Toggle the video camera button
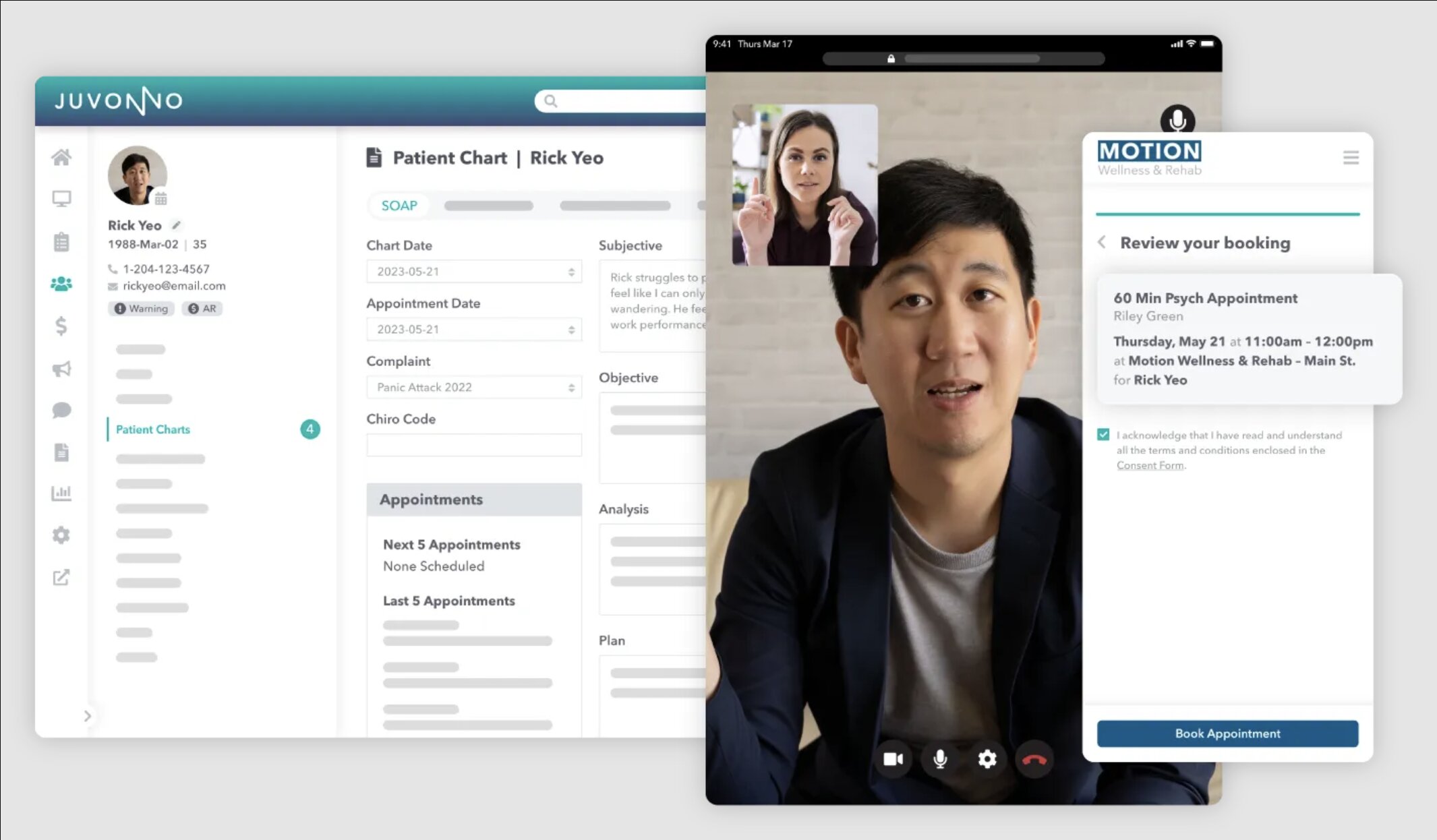 coord(893,760)
